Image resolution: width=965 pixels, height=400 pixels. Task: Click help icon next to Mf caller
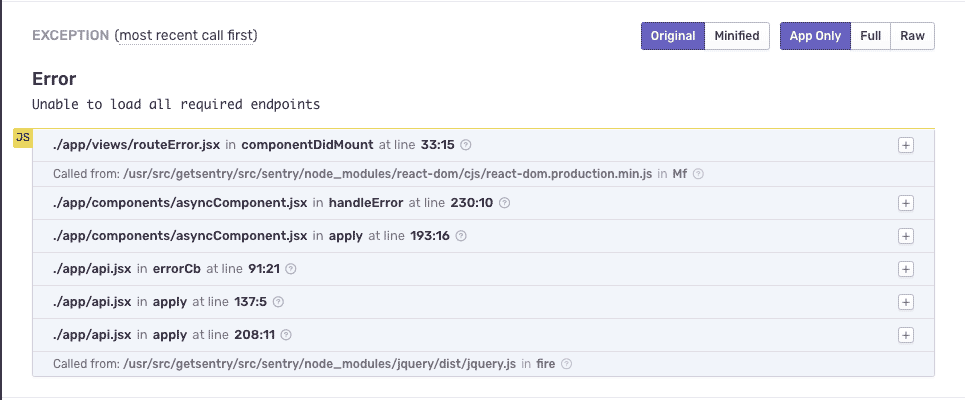pos(698,174)
